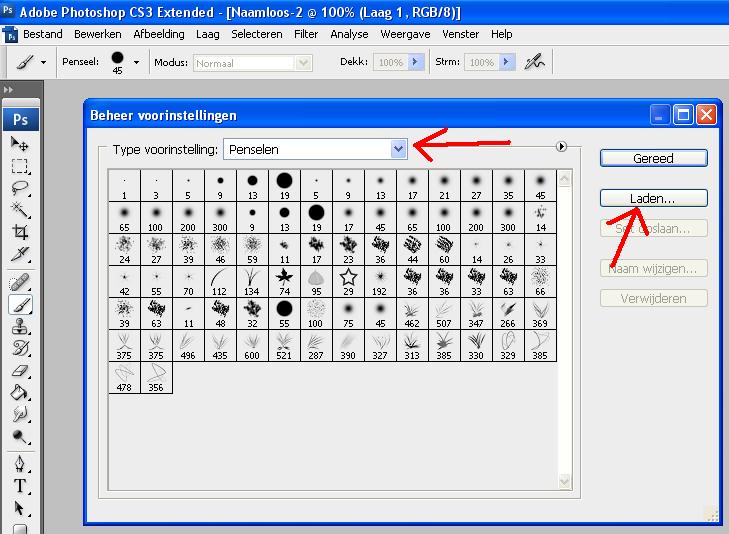
Task: Select the Pen tool
Action: coord(20,464)
